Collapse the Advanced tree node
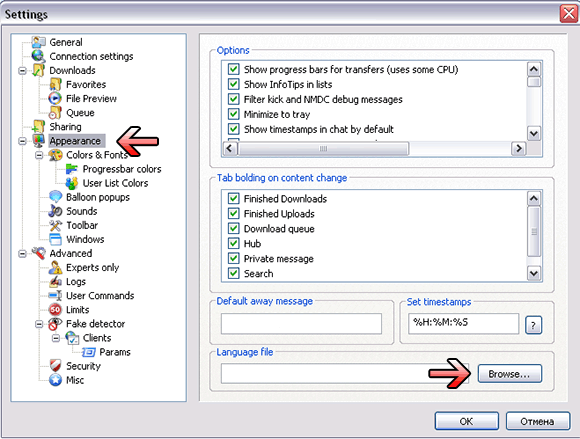Screen dimensions: 580x439 (x=22, y=253)
